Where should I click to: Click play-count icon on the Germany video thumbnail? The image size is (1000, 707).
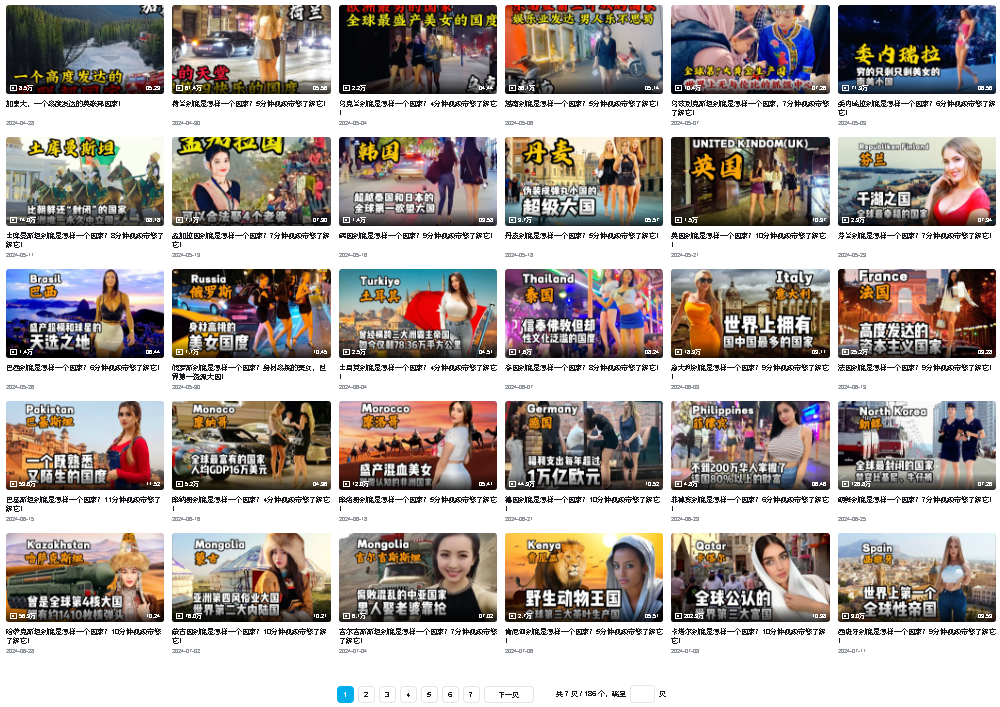pos(512,484)
